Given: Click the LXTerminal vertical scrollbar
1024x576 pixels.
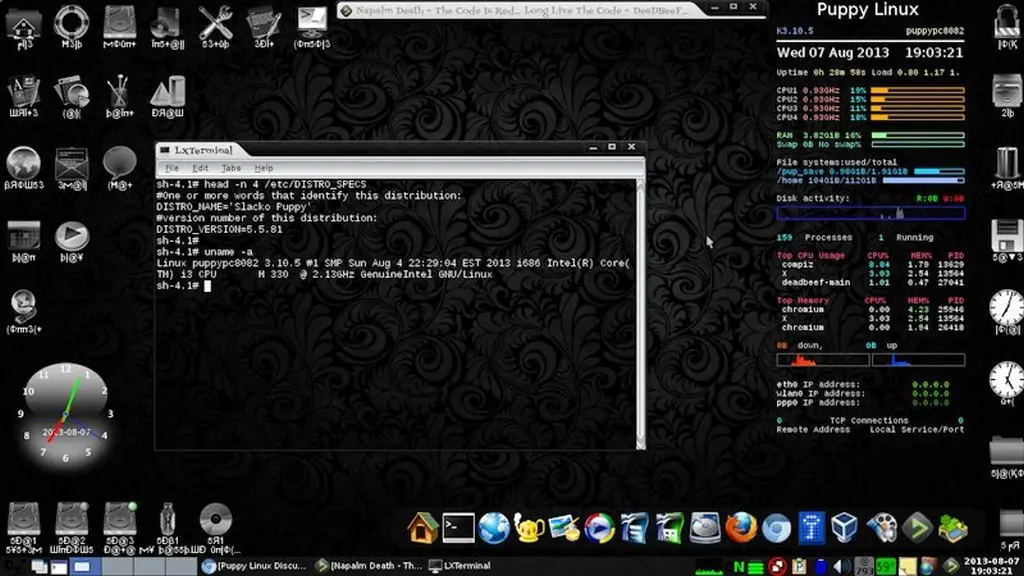Looking at the screenshot, I should click(641, 313).
